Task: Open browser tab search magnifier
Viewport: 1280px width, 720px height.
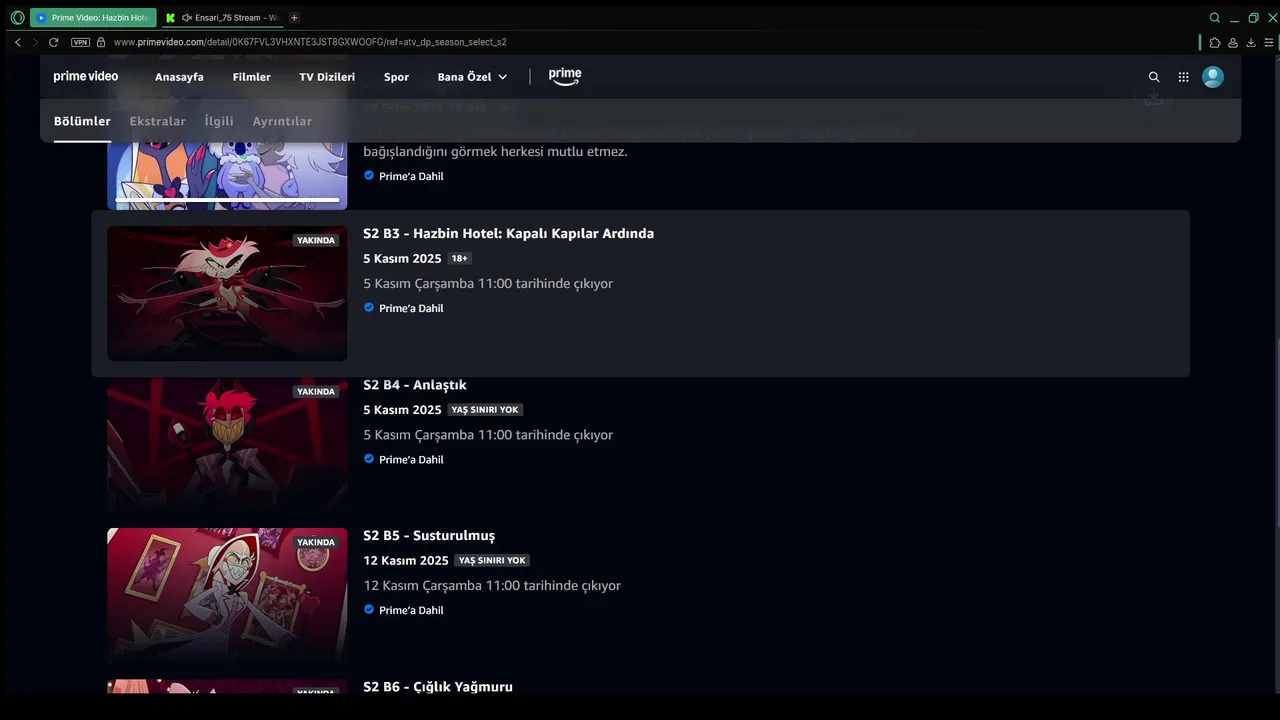Action: (1215, 17)
